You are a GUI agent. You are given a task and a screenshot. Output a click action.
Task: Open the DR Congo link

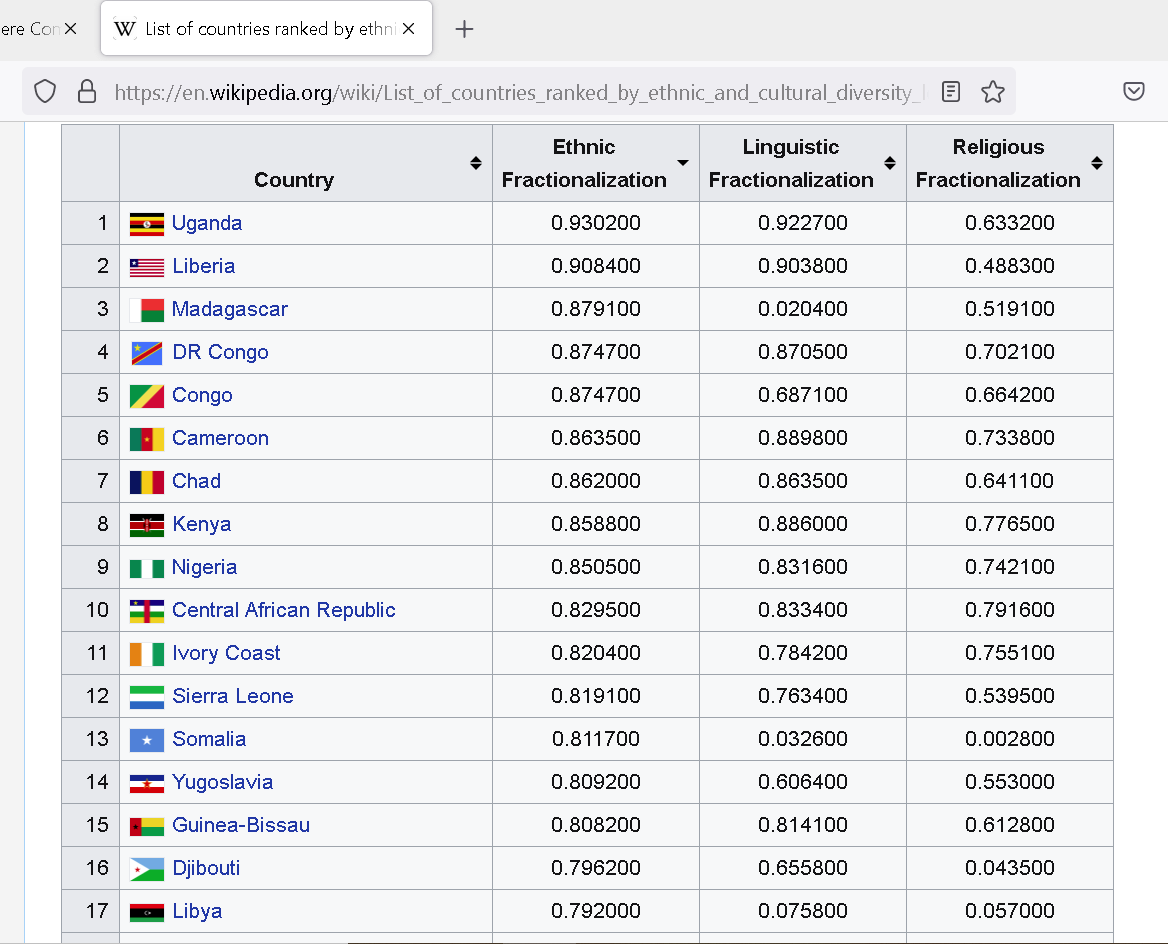click(220, 352)
